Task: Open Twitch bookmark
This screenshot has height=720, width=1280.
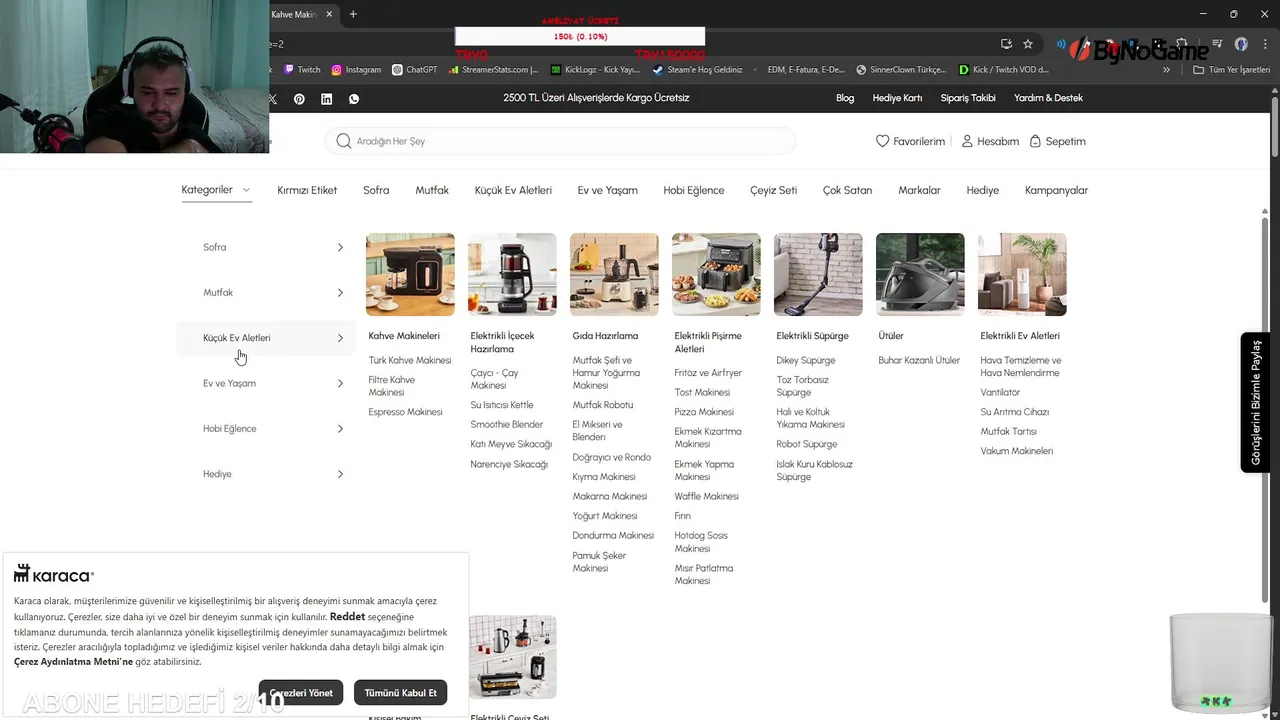Action: [x=302, y=70]
